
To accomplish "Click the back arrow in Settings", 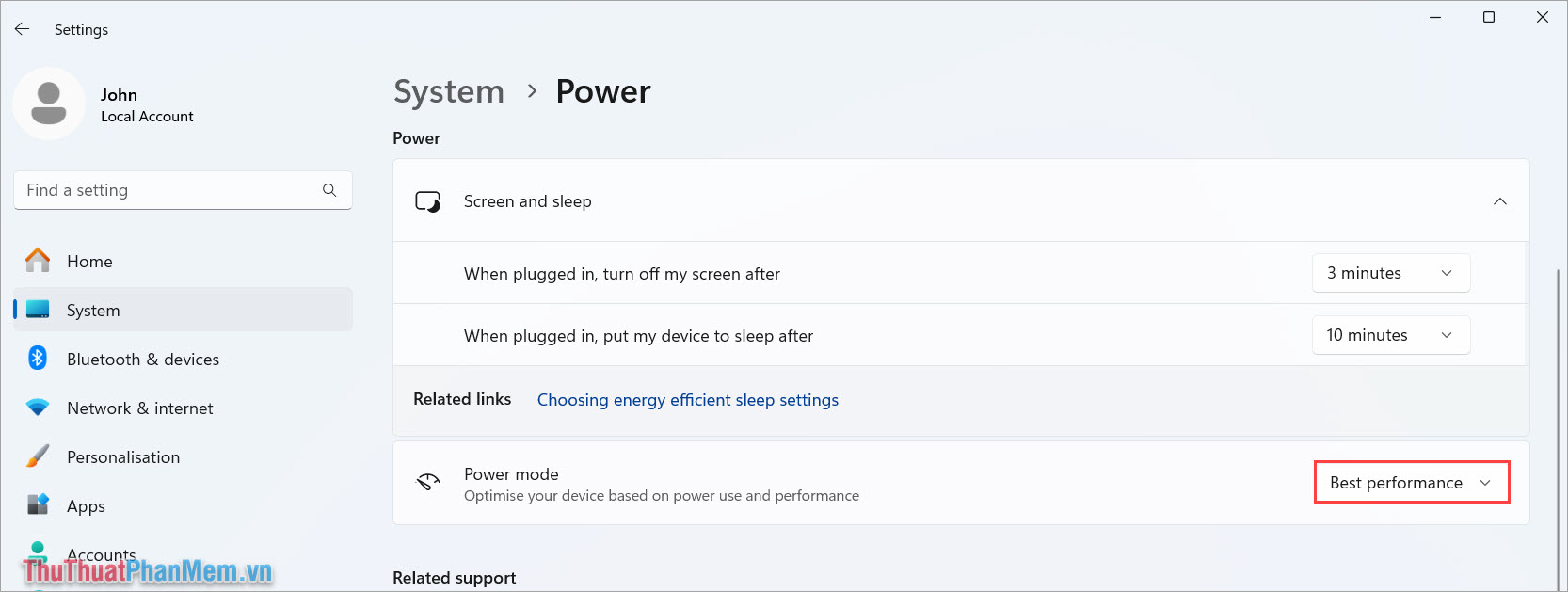I will (22, 28).
